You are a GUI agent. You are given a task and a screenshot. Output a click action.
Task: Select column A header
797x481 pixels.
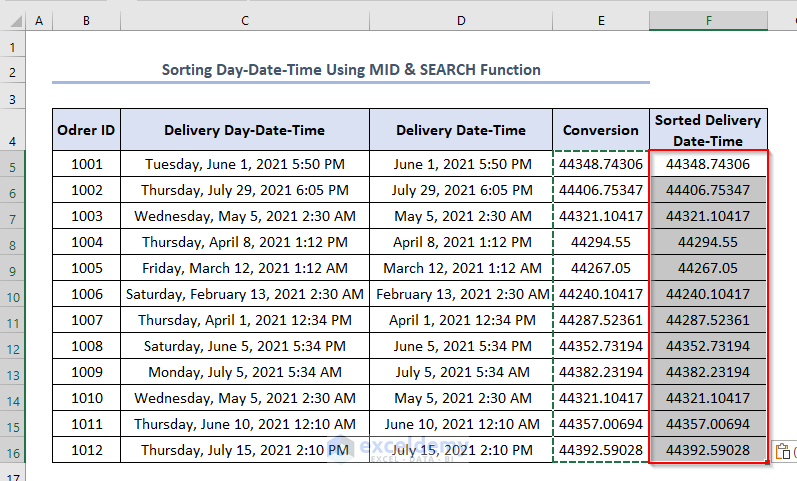pyautogui.click(x=38, y=20)
